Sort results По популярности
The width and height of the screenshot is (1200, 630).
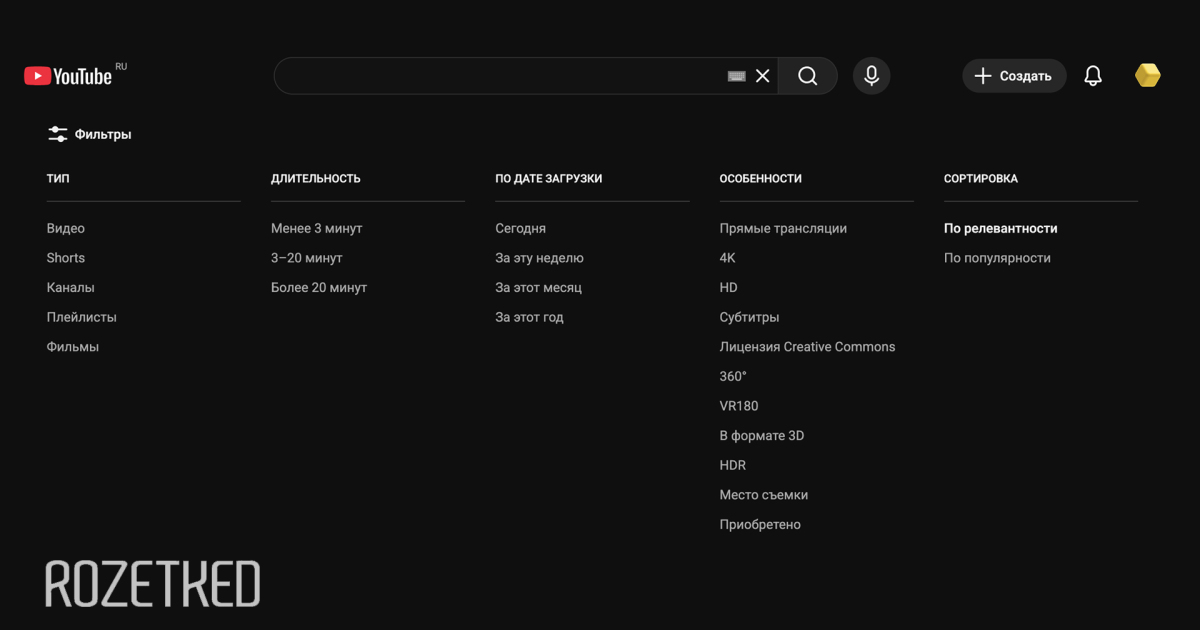tap(997, 258)
